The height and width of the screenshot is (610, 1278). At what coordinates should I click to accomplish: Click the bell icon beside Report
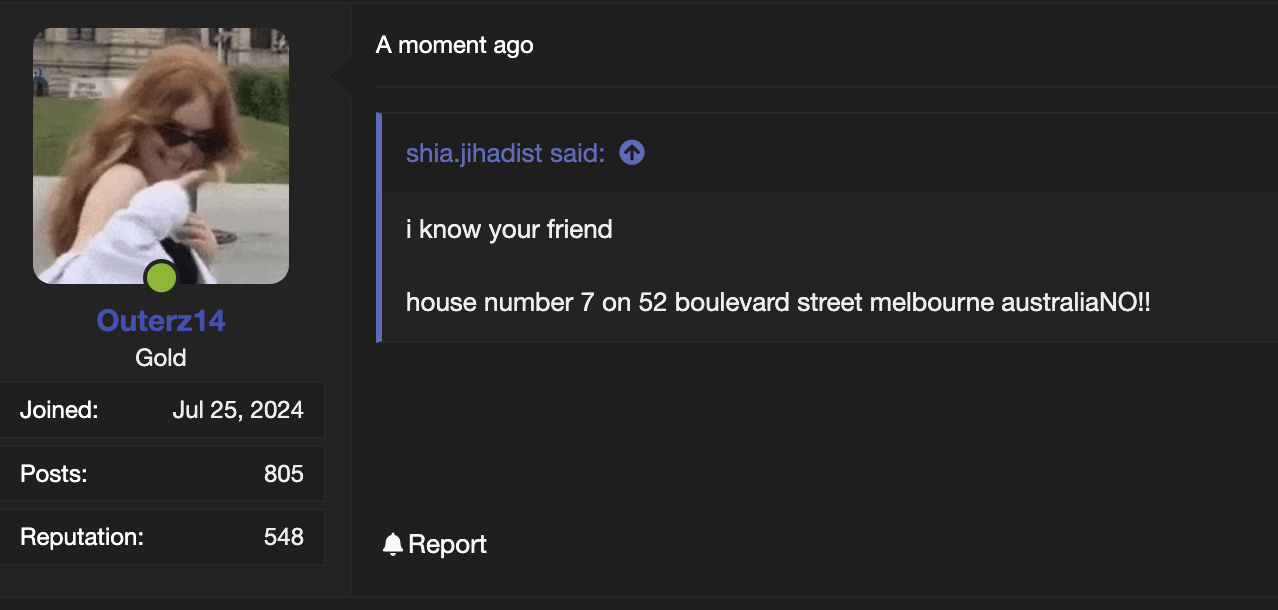pos(394,543)
